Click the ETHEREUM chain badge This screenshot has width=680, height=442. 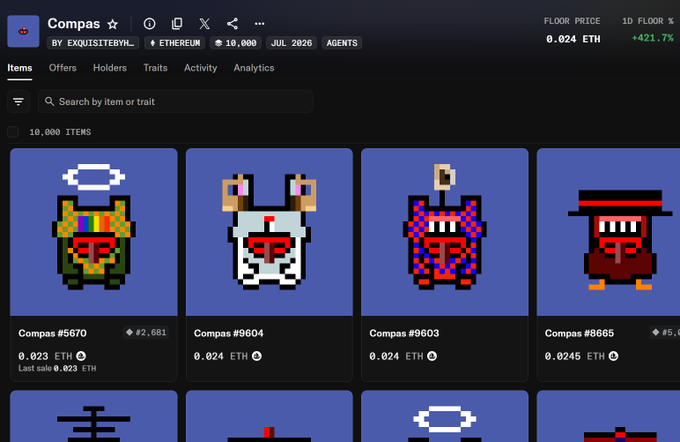175,43
